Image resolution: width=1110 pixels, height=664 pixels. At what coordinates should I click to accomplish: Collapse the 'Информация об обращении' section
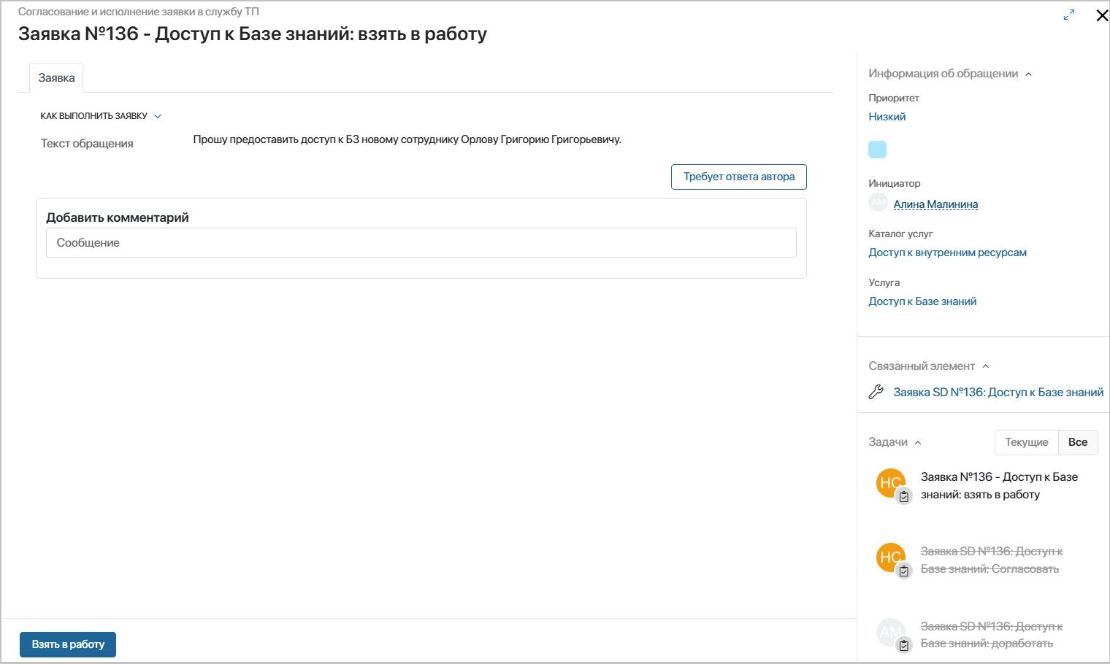click(1029, 74)
